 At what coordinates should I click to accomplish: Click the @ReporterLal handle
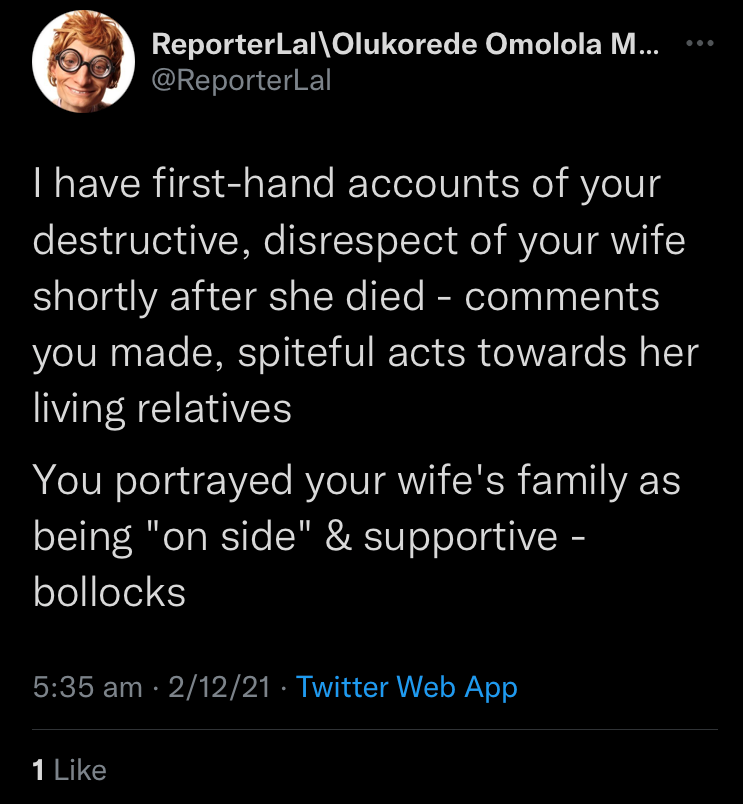click(240, 80)
